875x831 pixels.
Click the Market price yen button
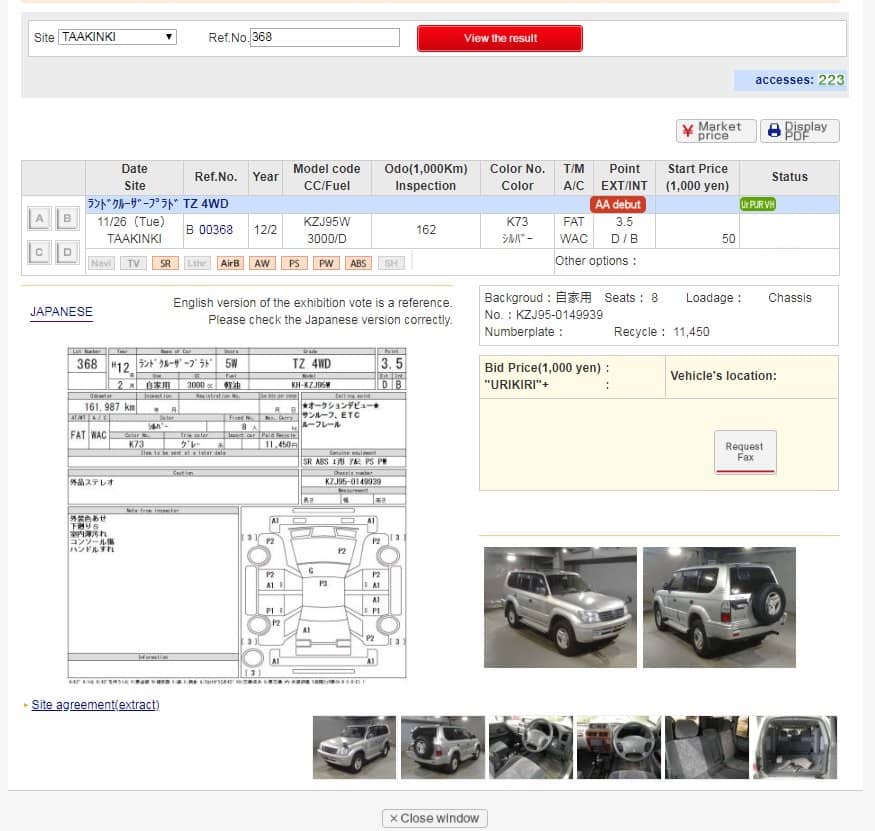click(x=714, y=131)
